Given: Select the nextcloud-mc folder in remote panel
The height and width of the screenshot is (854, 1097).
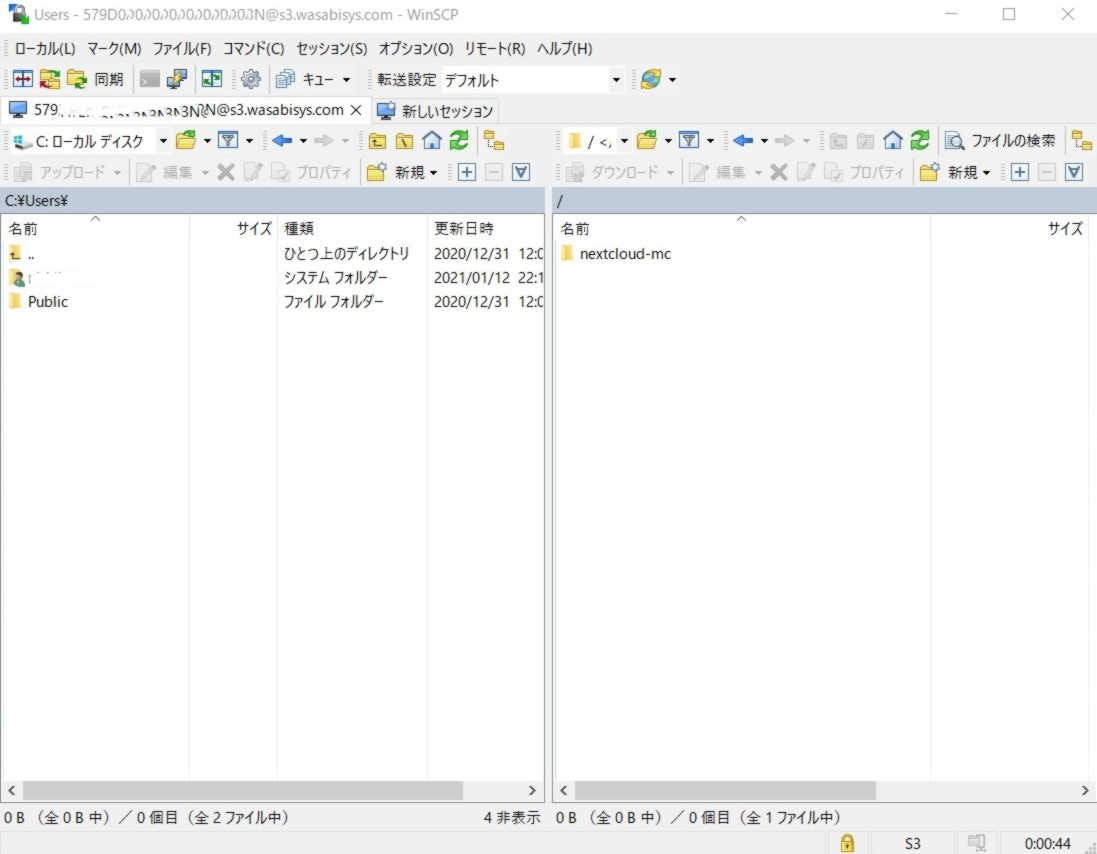Looking at the screenshot, I should [x=625, y=253].
